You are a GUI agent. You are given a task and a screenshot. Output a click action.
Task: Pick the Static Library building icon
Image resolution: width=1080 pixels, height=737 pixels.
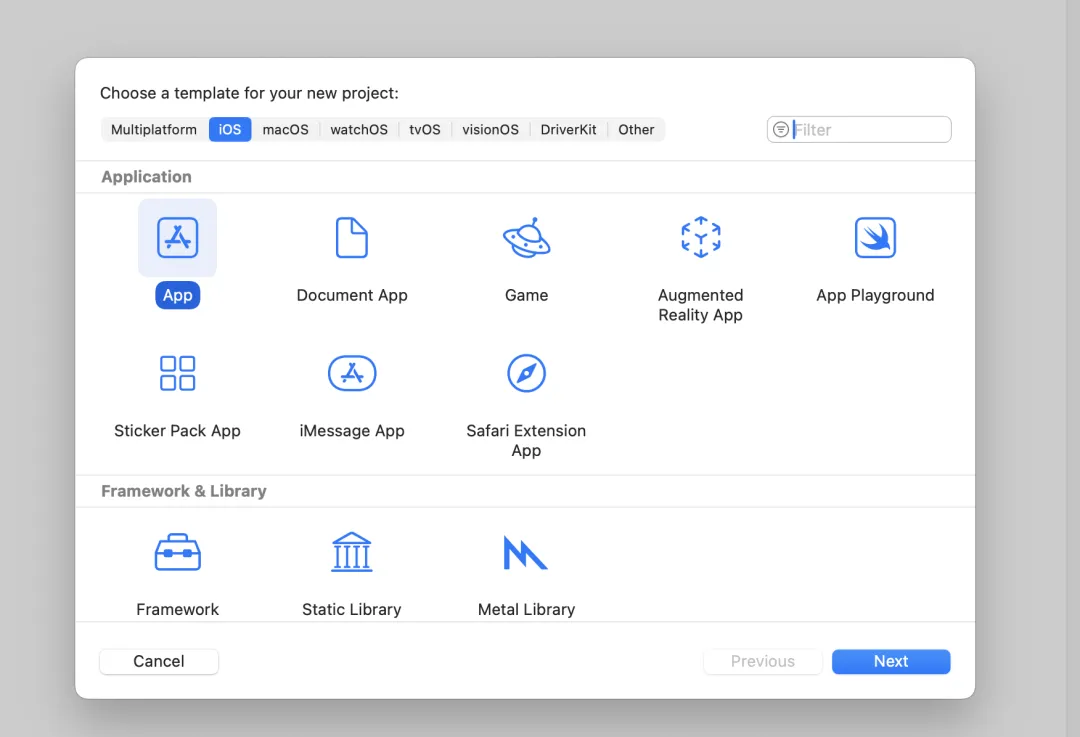click(352, 552)
